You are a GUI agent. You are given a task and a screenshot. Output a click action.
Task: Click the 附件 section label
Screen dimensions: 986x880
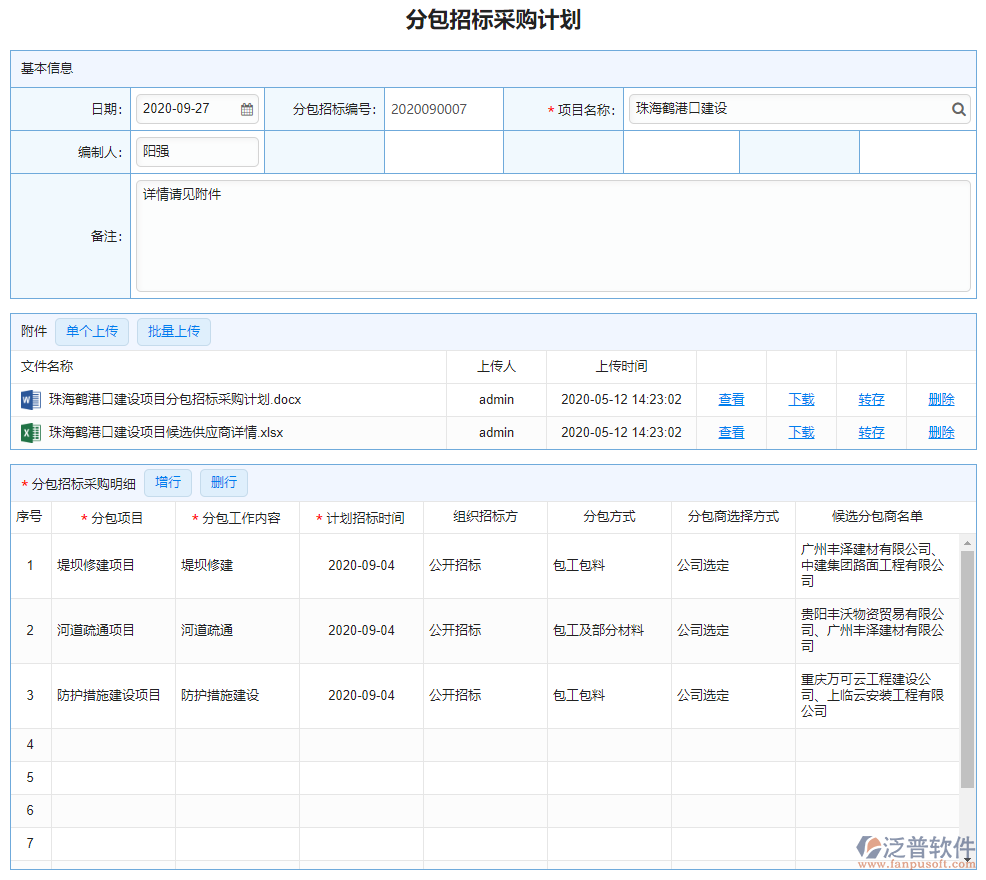pos(33,331)
